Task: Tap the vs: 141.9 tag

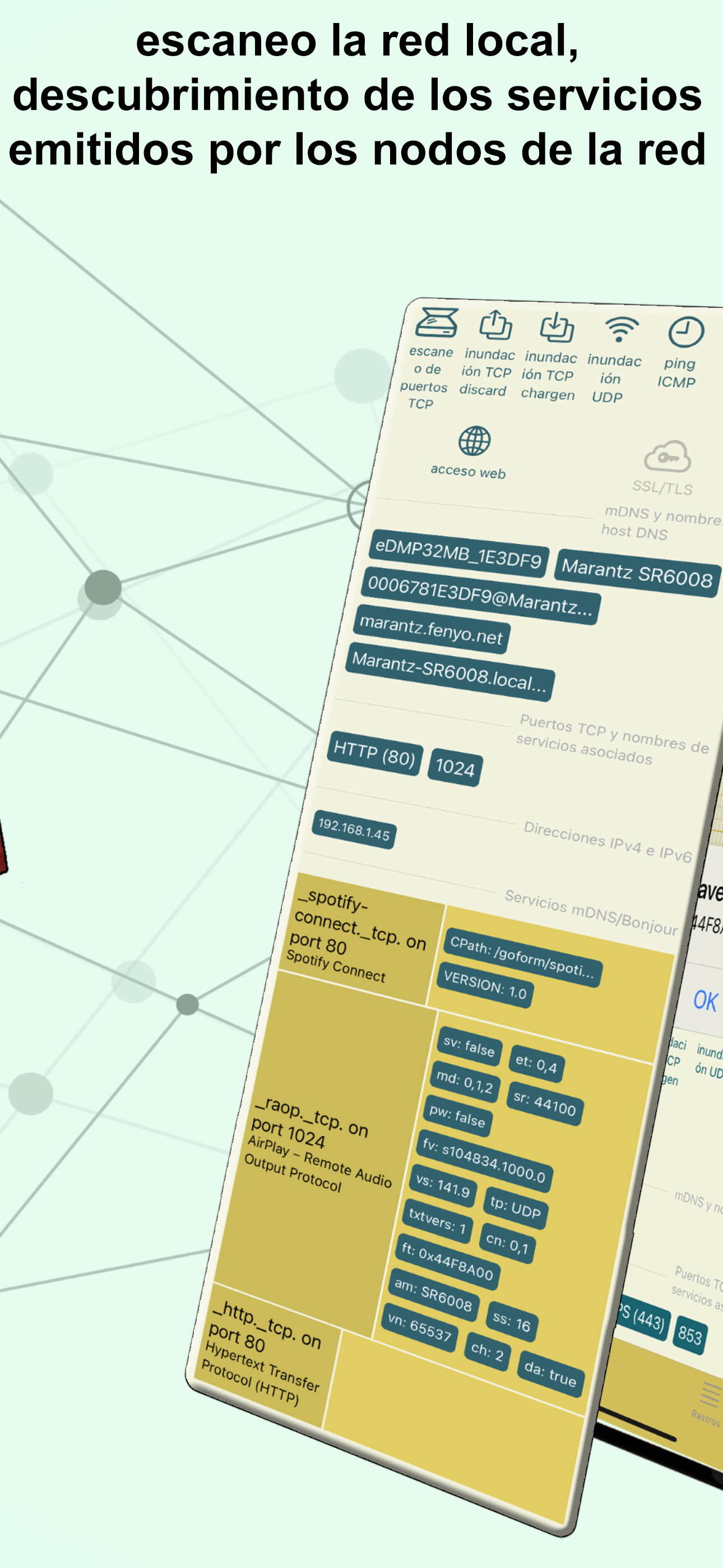Action: pos(442,1185)
